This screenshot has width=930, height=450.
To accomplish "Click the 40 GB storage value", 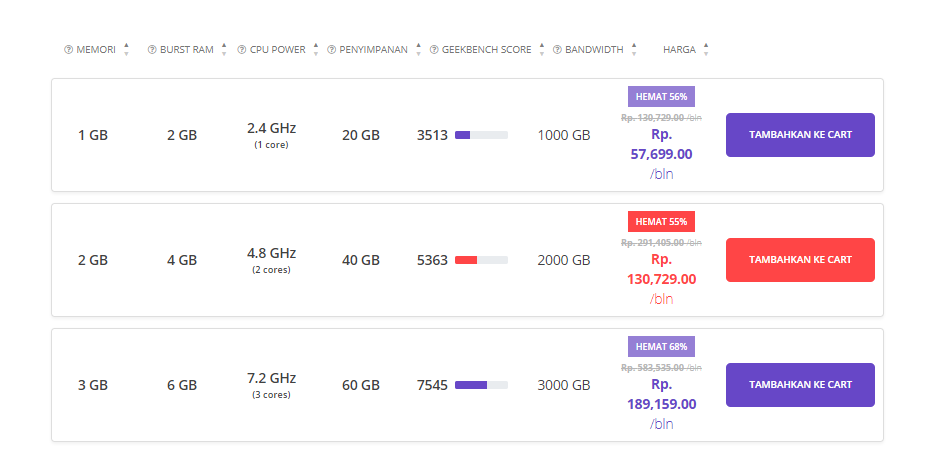I will coord(361,261).
